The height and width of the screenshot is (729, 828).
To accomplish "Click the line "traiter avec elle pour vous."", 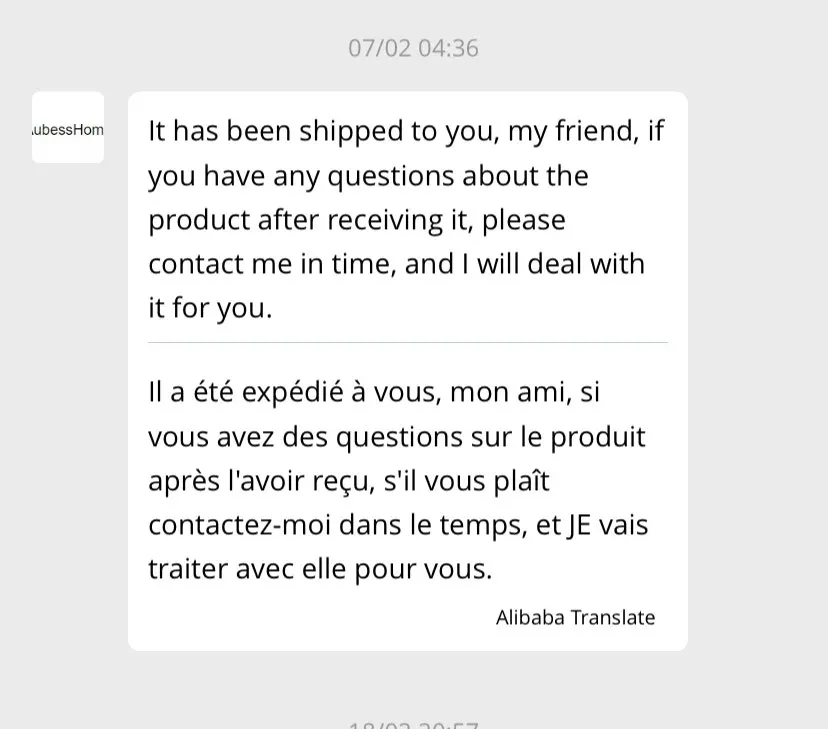I will [x=320, y=569].
